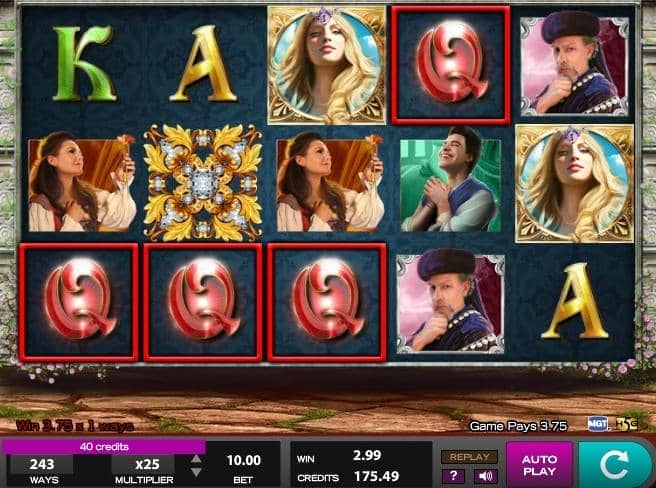This screenshot has height=488, width=656.
Task: Click the 40 credits purple bar
Action: coord(104,447)
